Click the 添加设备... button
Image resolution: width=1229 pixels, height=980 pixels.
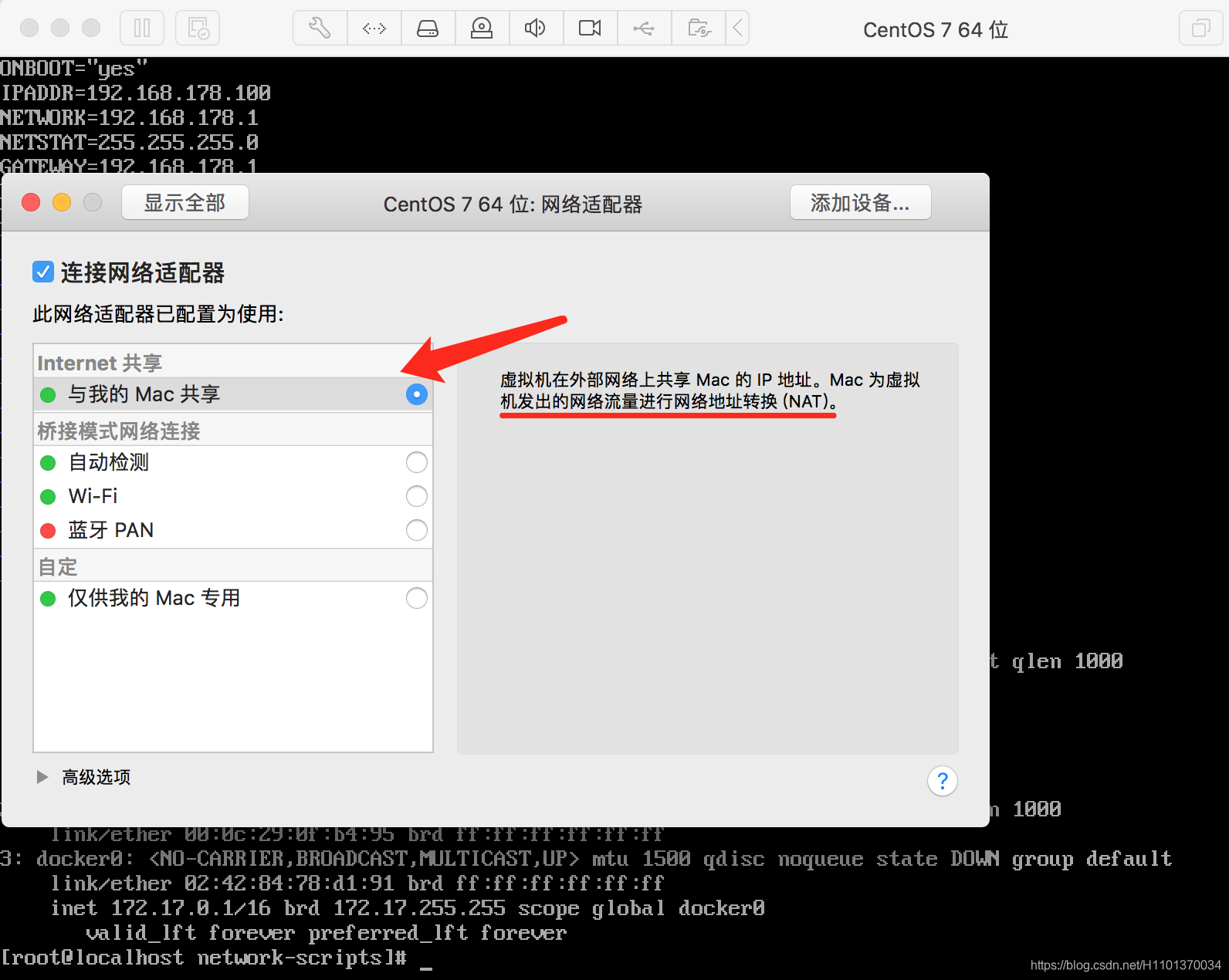860,202
